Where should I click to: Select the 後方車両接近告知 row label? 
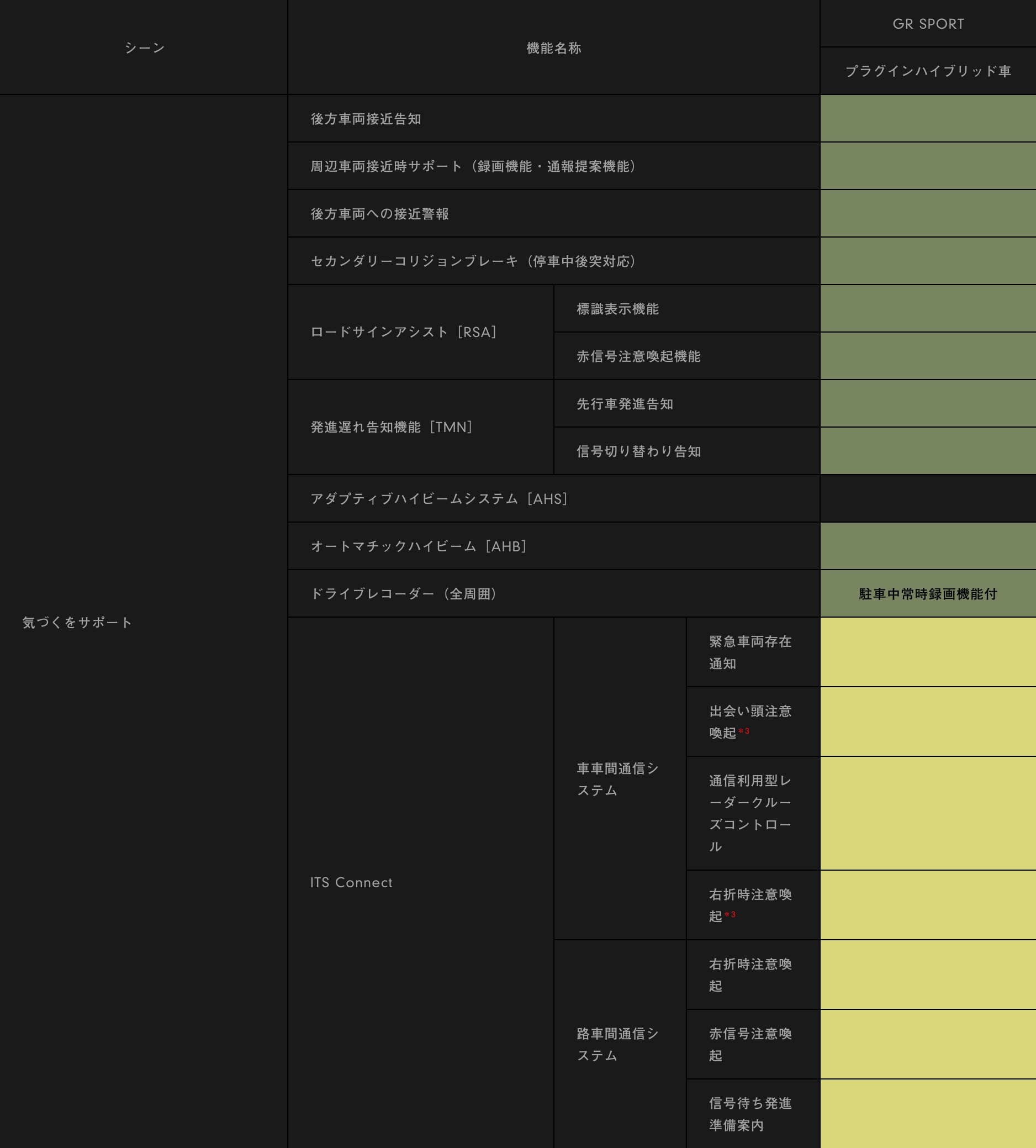(x=366, y=119)
